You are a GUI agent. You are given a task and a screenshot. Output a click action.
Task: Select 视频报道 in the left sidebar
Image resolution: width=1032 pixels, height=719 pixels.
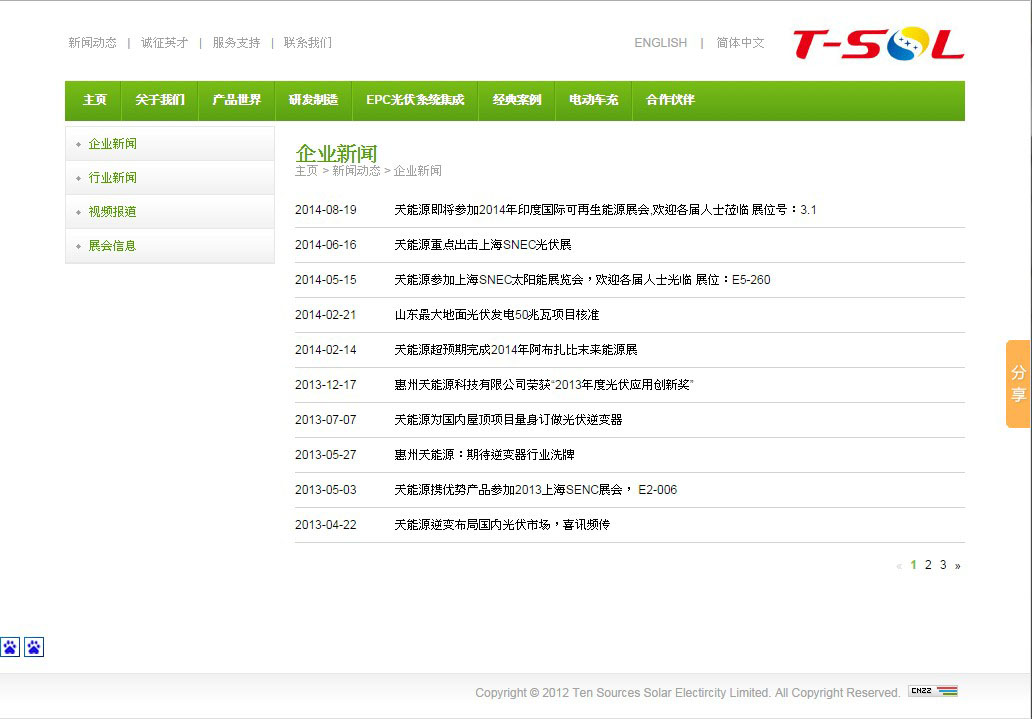tap(112, 212)
